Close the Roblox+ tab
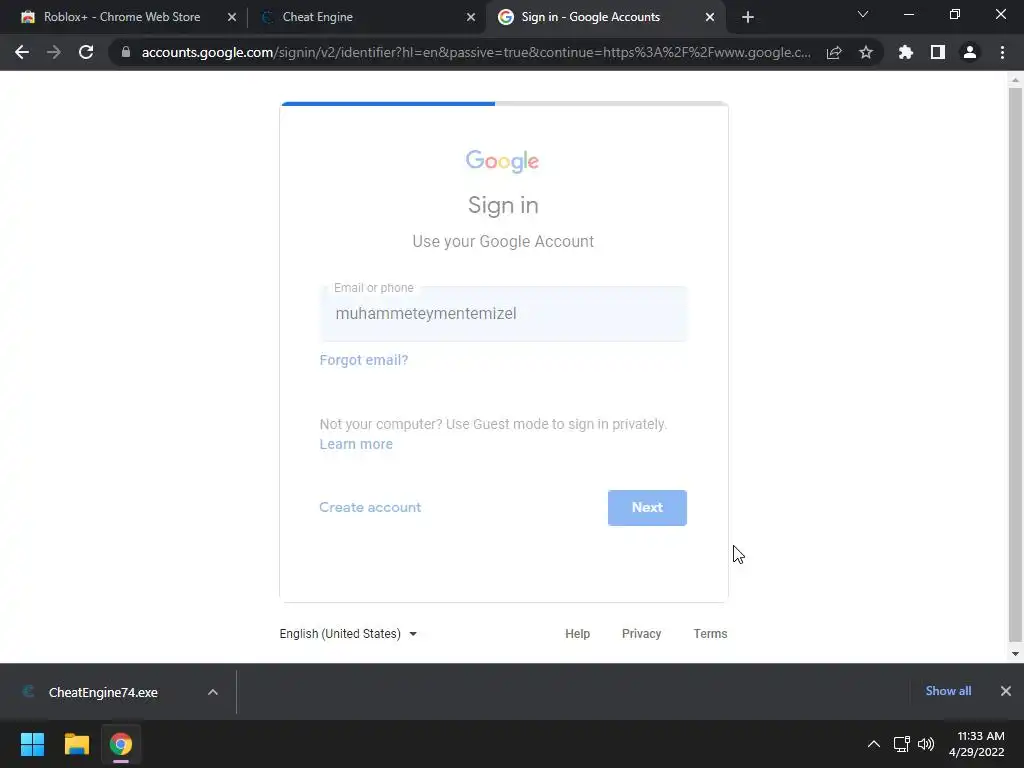 pos(232,17)
